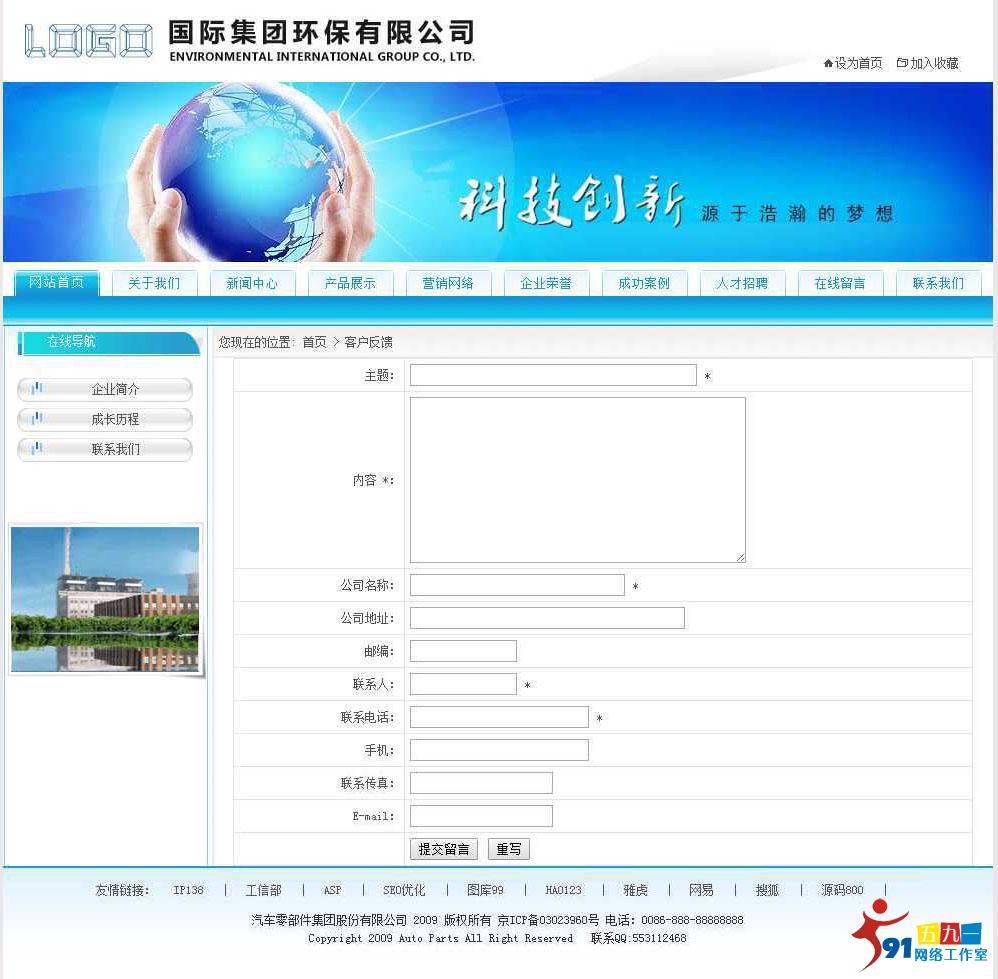This screenshot has width=998, height=979.
Task: Click the 主题 subject input field
Action: tap(553, 374)
